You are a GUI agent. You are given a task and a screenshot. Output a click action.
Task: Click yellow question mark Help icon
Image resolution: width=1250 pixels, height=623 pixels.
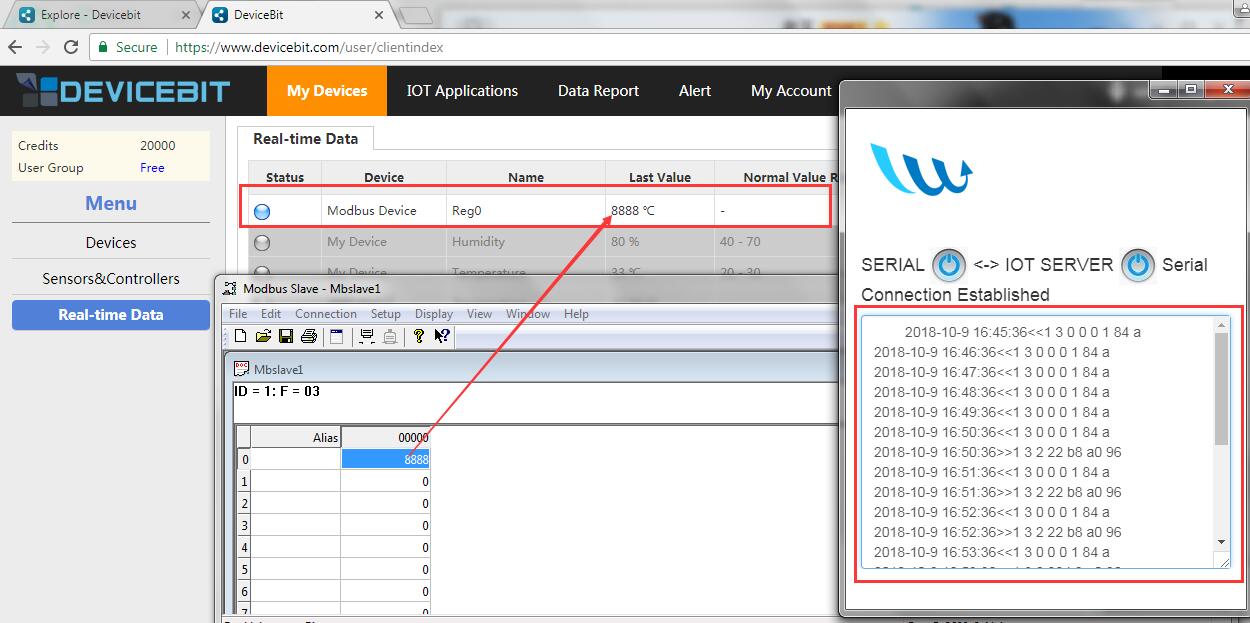tap(418, 336)
